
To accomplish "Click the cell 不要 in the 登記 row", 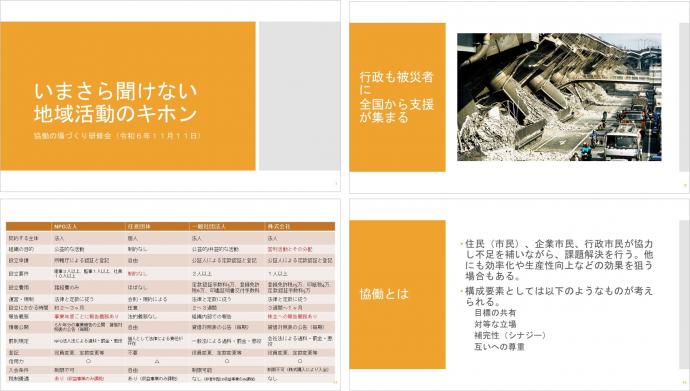I will pyautogui.click(x=132, y=352).
